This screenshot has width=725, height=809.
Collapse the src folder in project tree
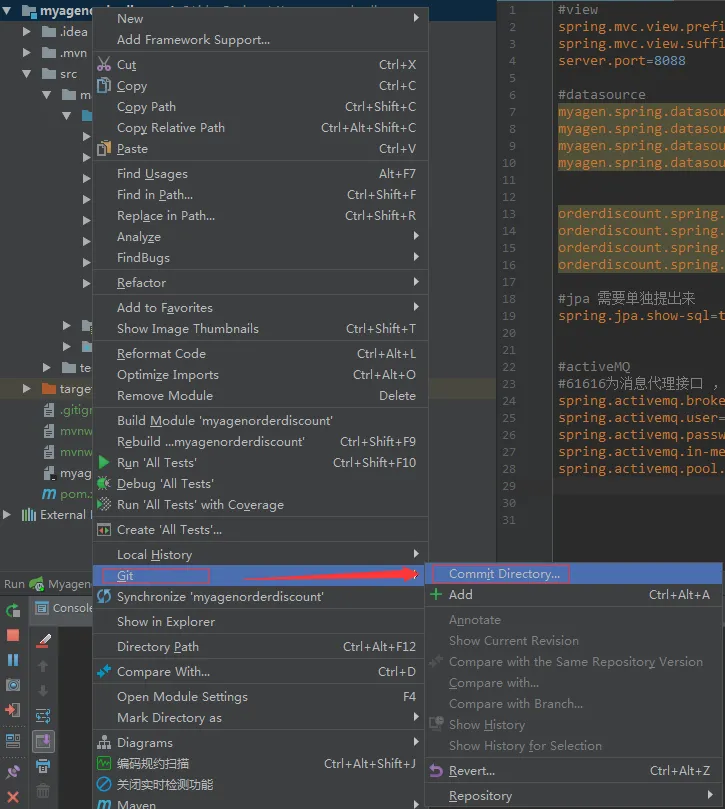click(x=27, y=74)
